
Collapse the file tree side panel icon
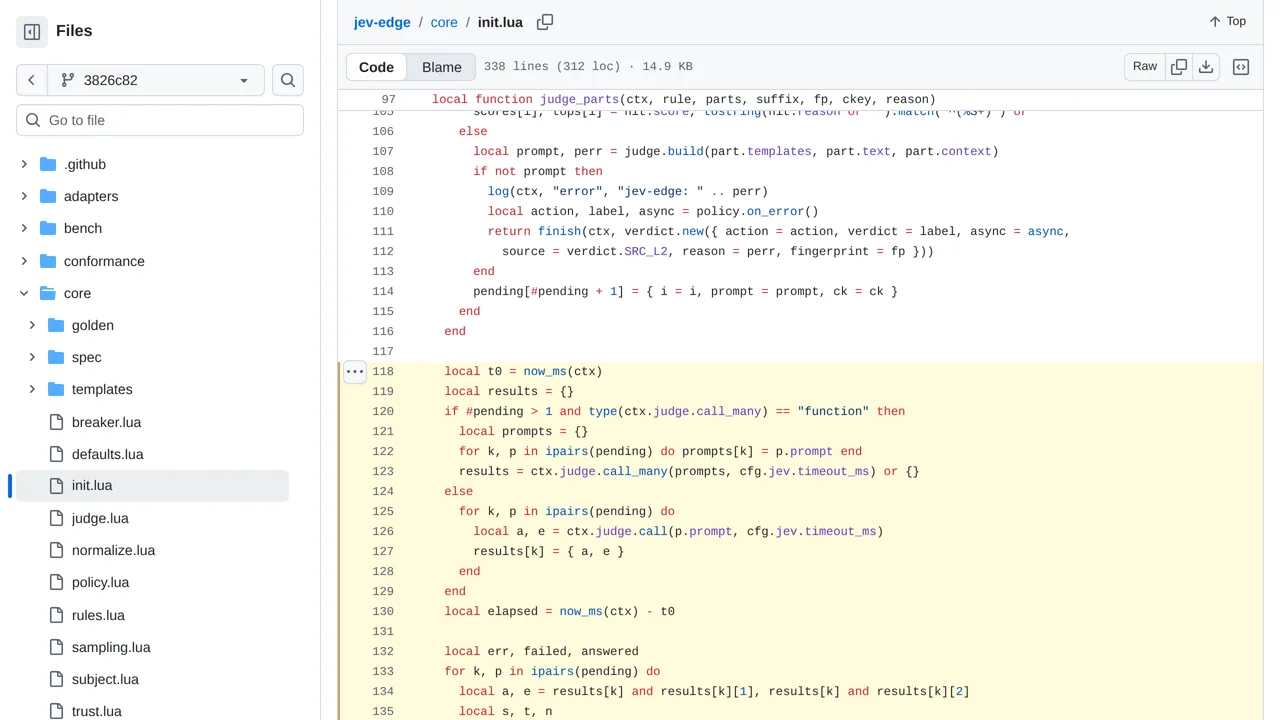(32, 32)
